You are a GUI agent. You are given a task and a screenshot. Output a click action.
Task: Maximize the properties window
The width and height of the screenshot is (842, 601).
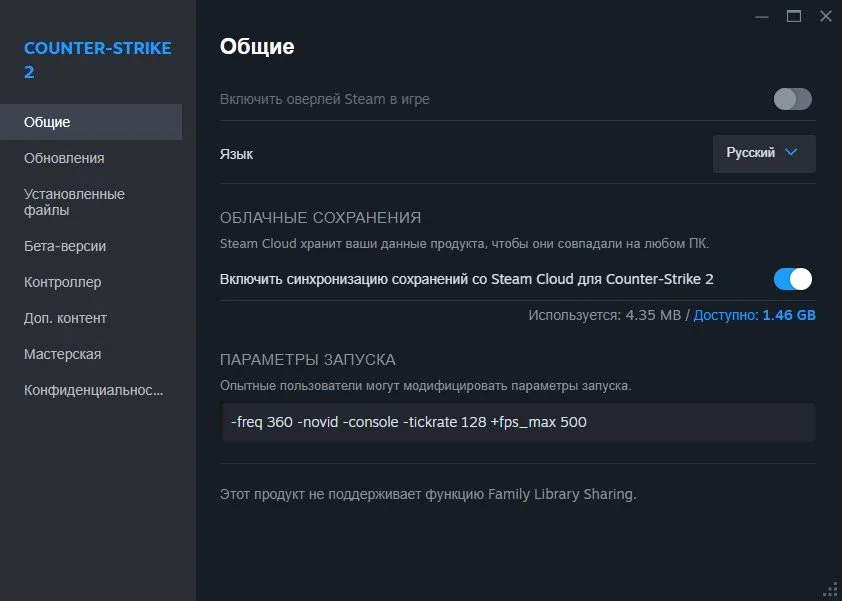(794, 17)
